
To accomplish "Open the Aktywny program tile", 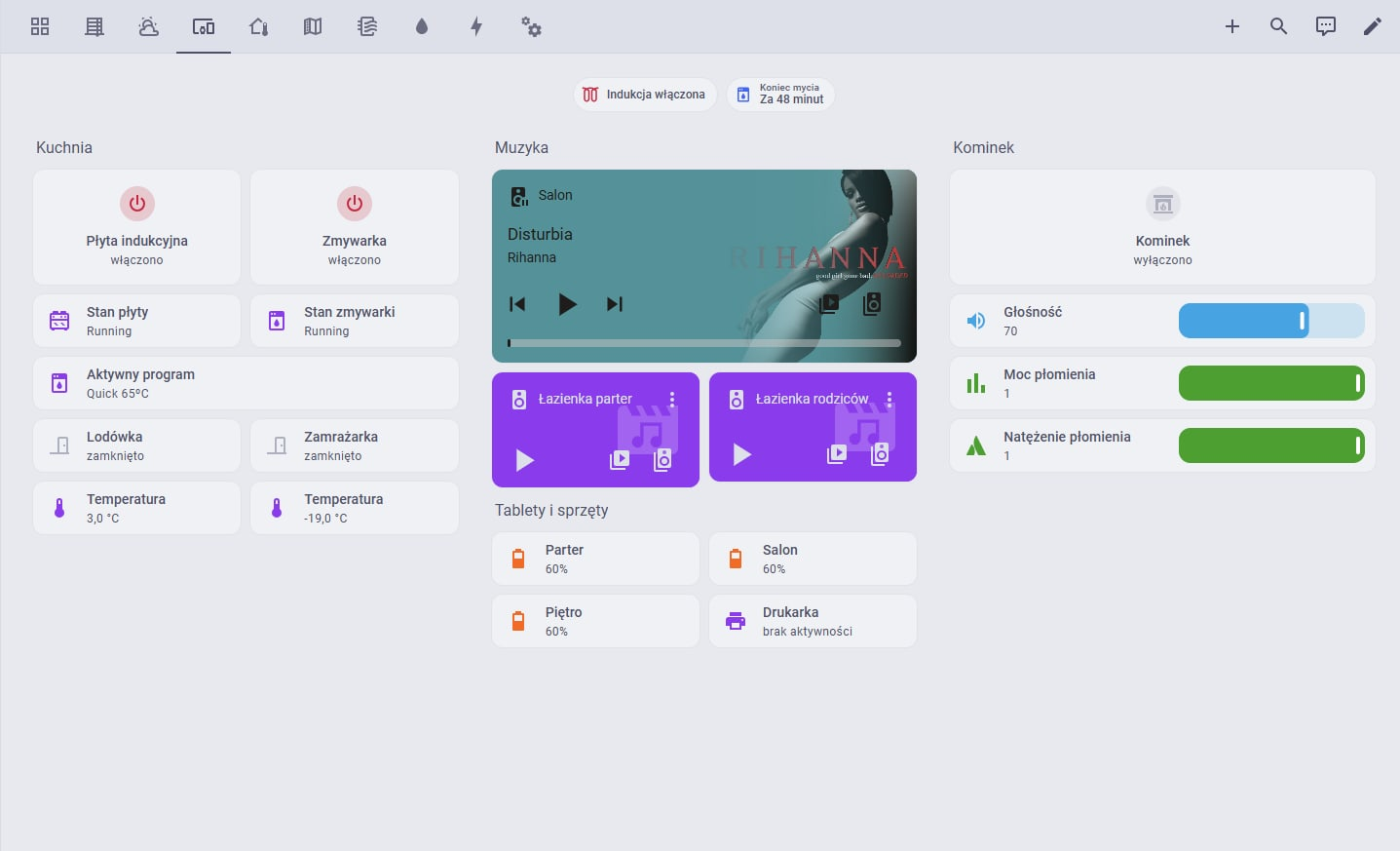I will point(246,383).
